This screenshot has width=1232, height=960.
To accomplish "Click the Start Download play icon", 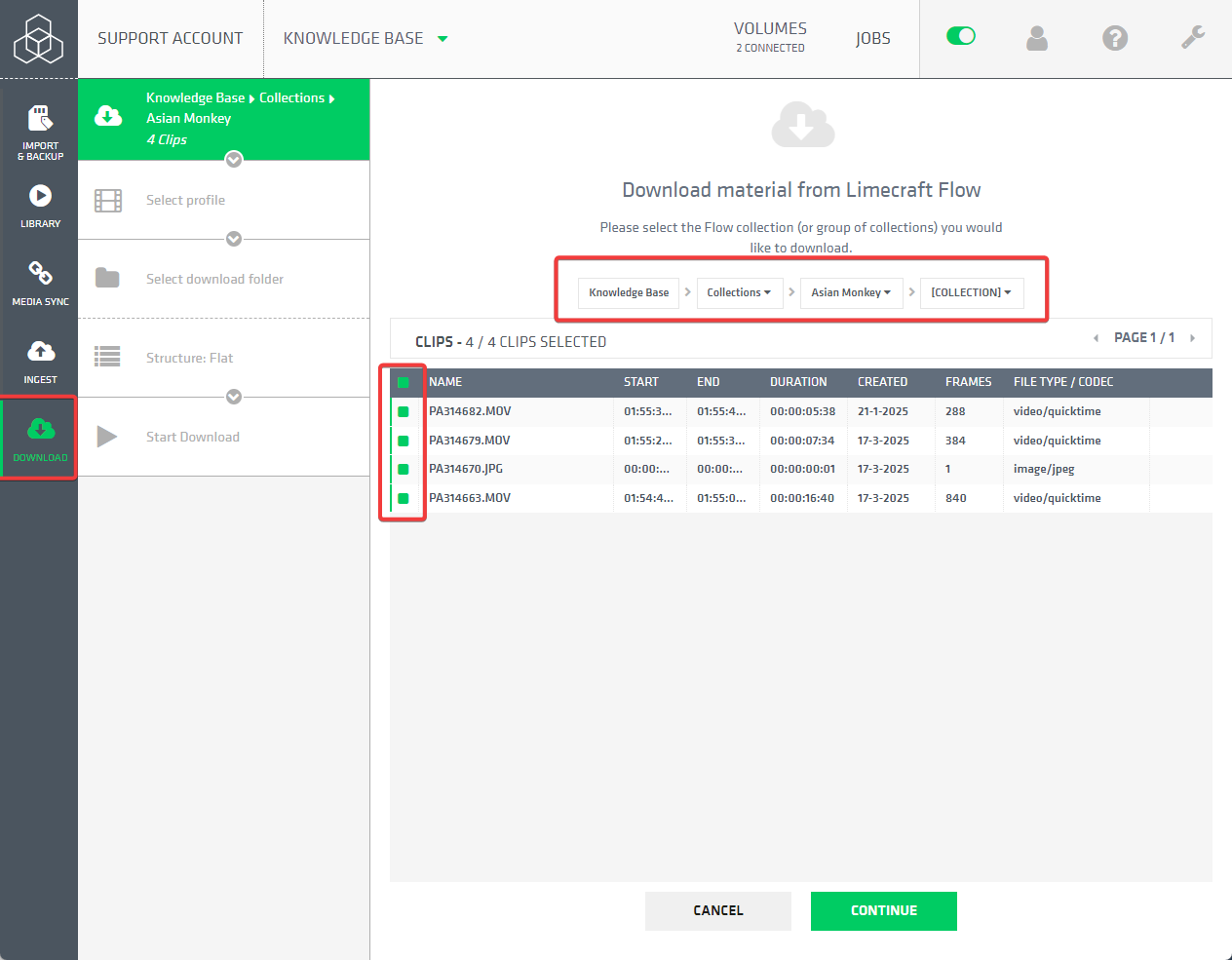I will coord(106,437).
